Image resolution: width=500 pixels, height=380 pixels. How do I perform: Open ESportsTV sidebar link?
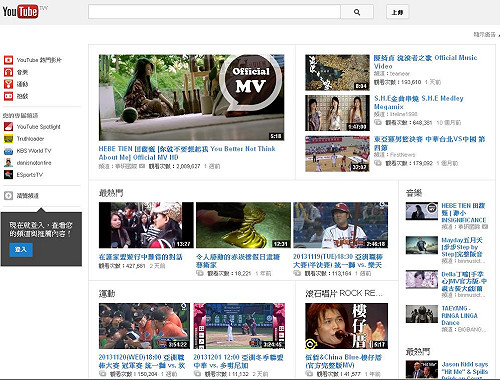pyautogui.click(x=30, y=175)
